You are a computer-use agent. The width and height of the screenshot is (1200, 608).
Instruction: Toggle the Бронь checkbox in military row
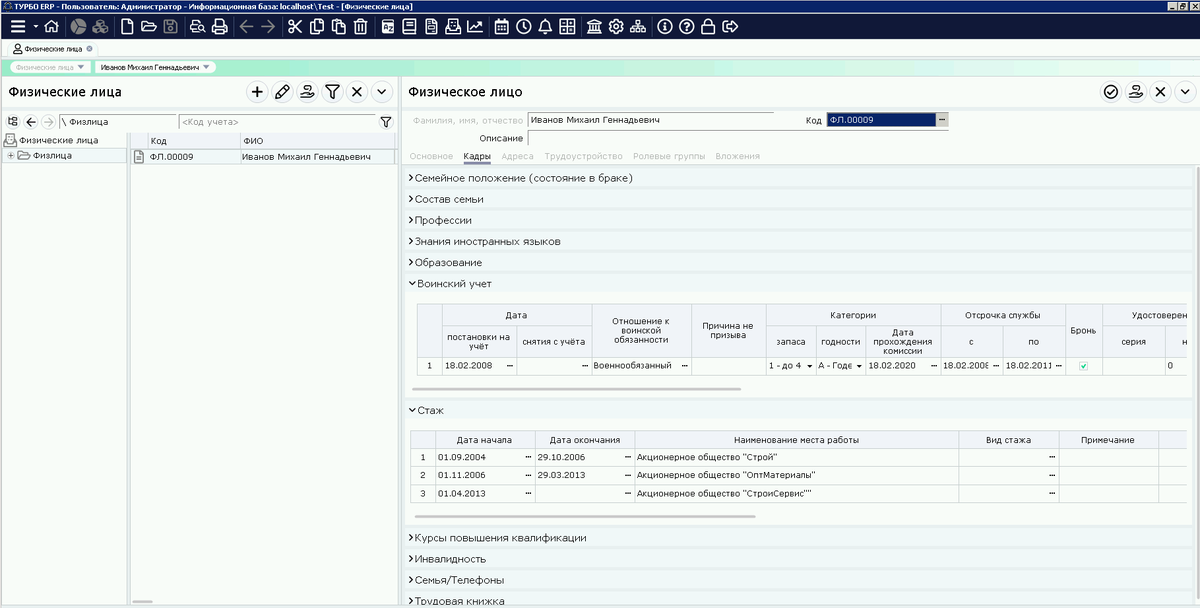click(1083, 366)
